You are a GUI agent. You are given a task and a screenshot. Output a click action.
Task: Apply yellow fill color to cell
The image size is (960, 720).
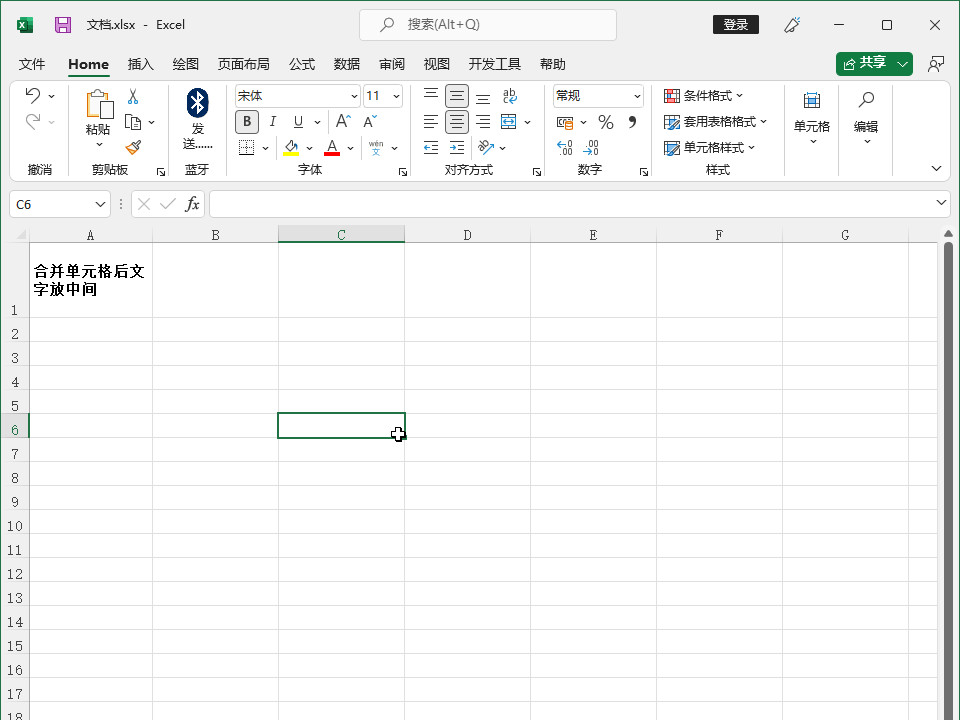[291, 148]
